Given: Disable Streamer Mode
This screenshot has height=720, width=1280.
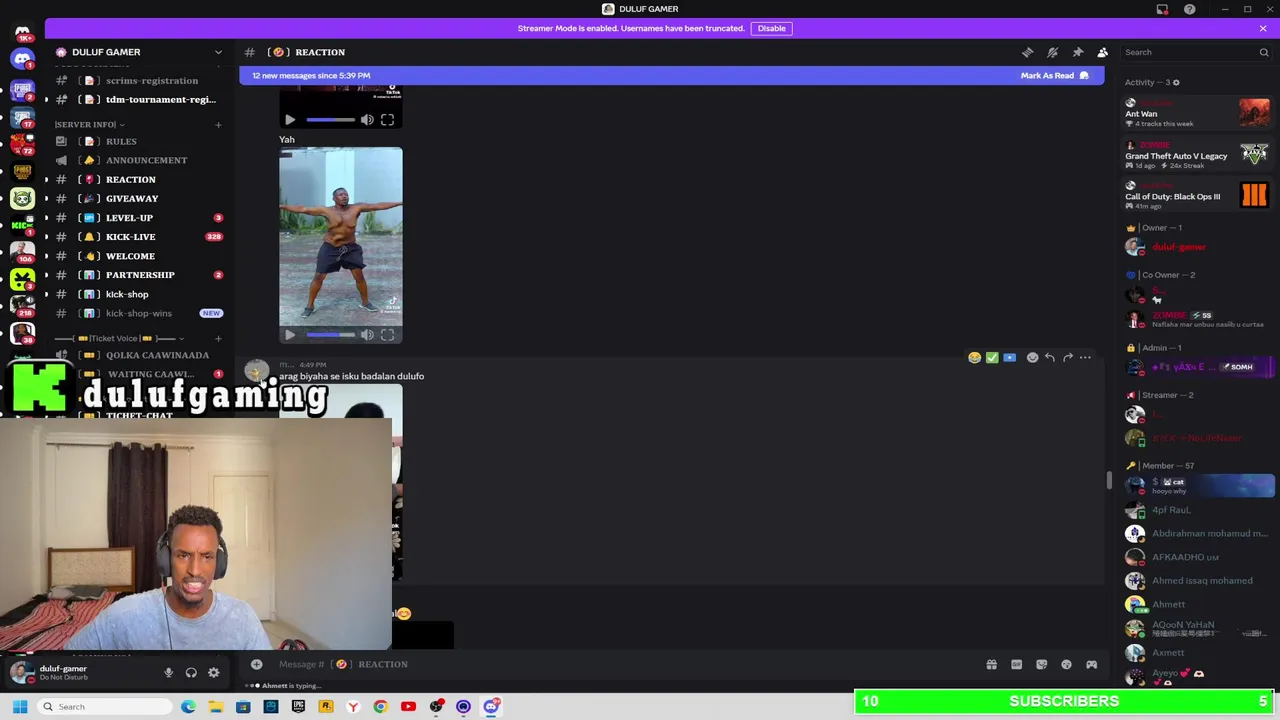Looking at the screenshot, I should pyautogui.click(x=771, y=28).
